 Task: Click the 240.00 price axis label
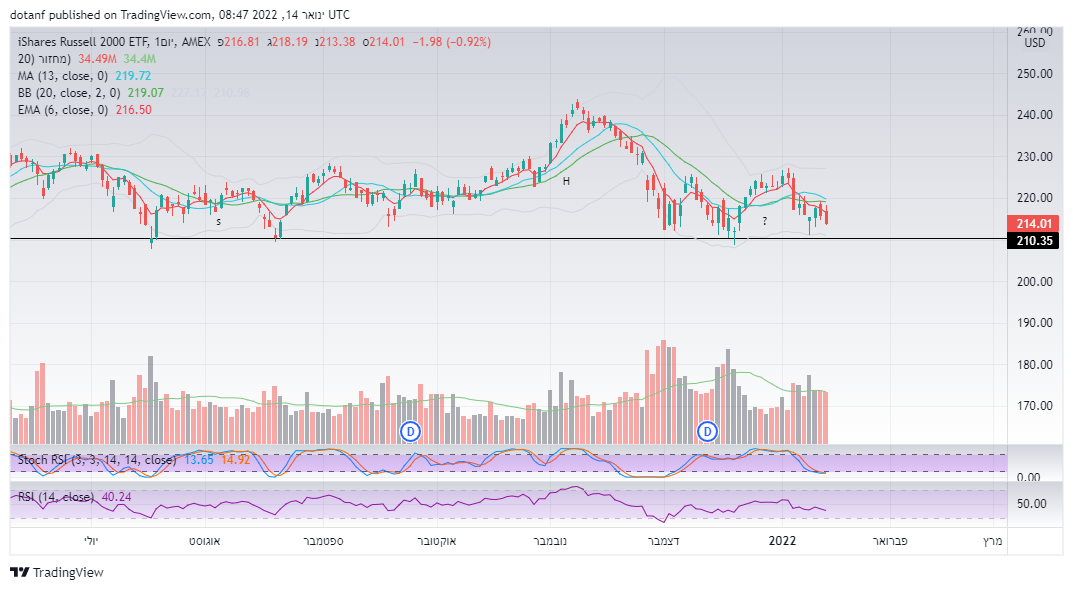[x=1035, y=115]
